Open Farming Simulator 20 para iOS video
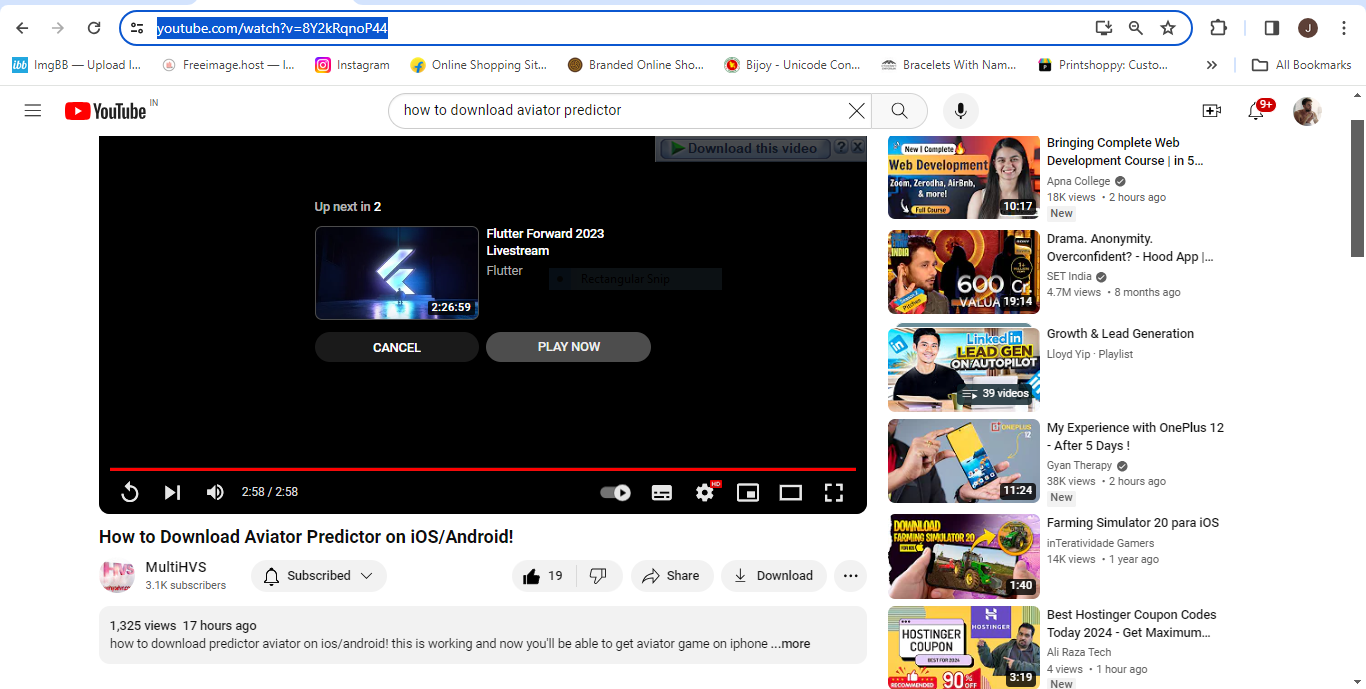Screen dimensions: 1366x689 click(x=963, y=556)
